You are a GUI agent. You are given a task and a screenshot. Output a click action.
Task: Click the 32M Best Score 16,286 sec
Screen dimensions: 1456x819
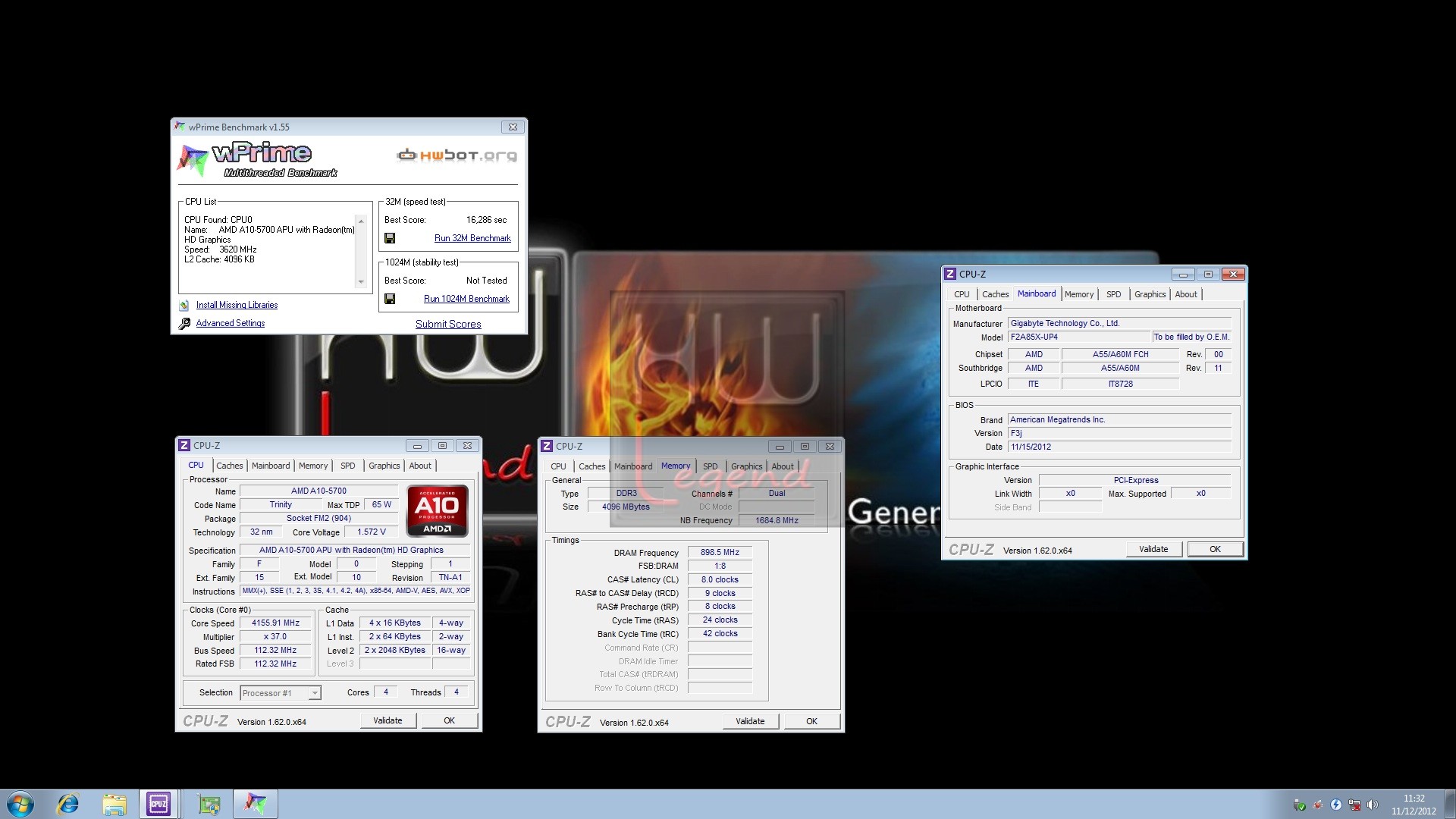[x=486, y=220]
